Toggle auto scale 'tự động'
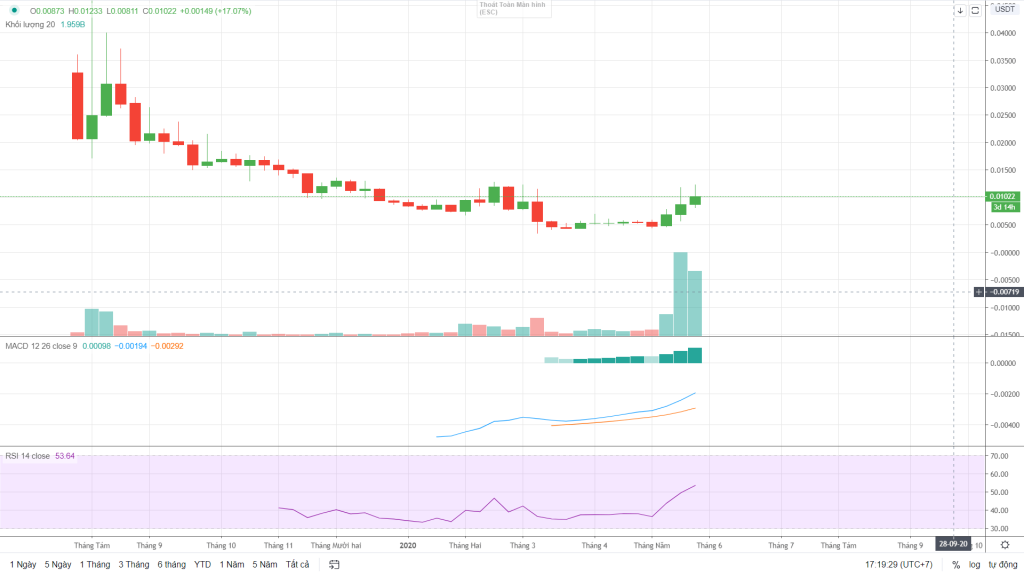This screenshot has width=1024, height=576. pyautogui.click(x=1001, y=565)
